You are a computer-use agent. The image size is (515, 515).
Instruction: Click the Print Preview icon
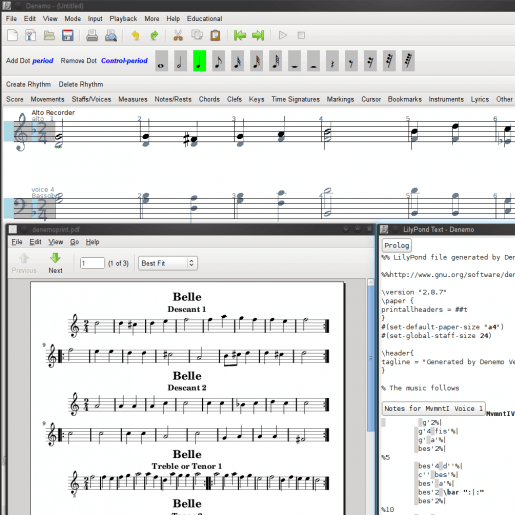point(111,35)
